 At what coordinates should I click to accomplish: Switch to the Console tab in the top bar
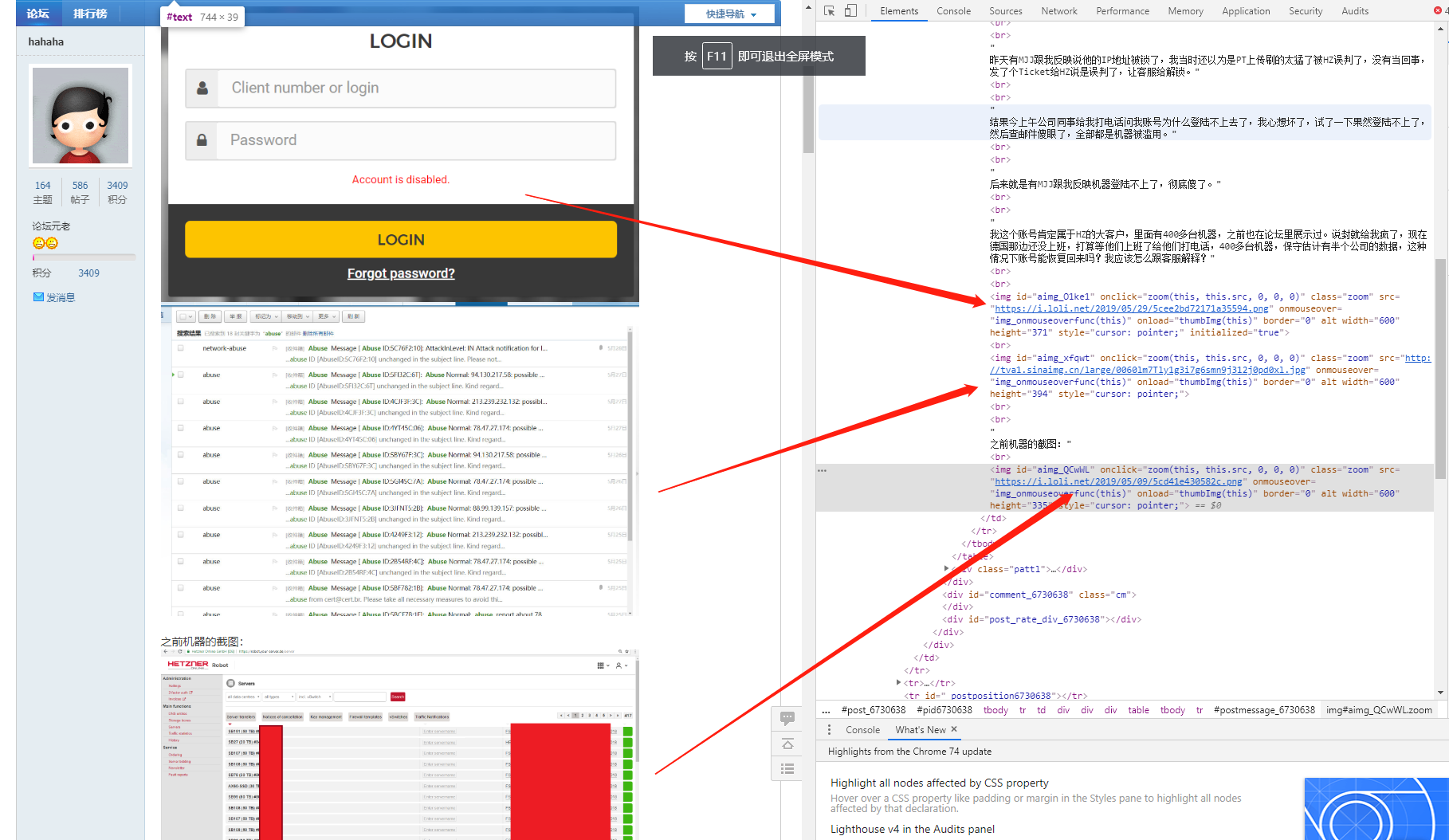coord(953,11)
